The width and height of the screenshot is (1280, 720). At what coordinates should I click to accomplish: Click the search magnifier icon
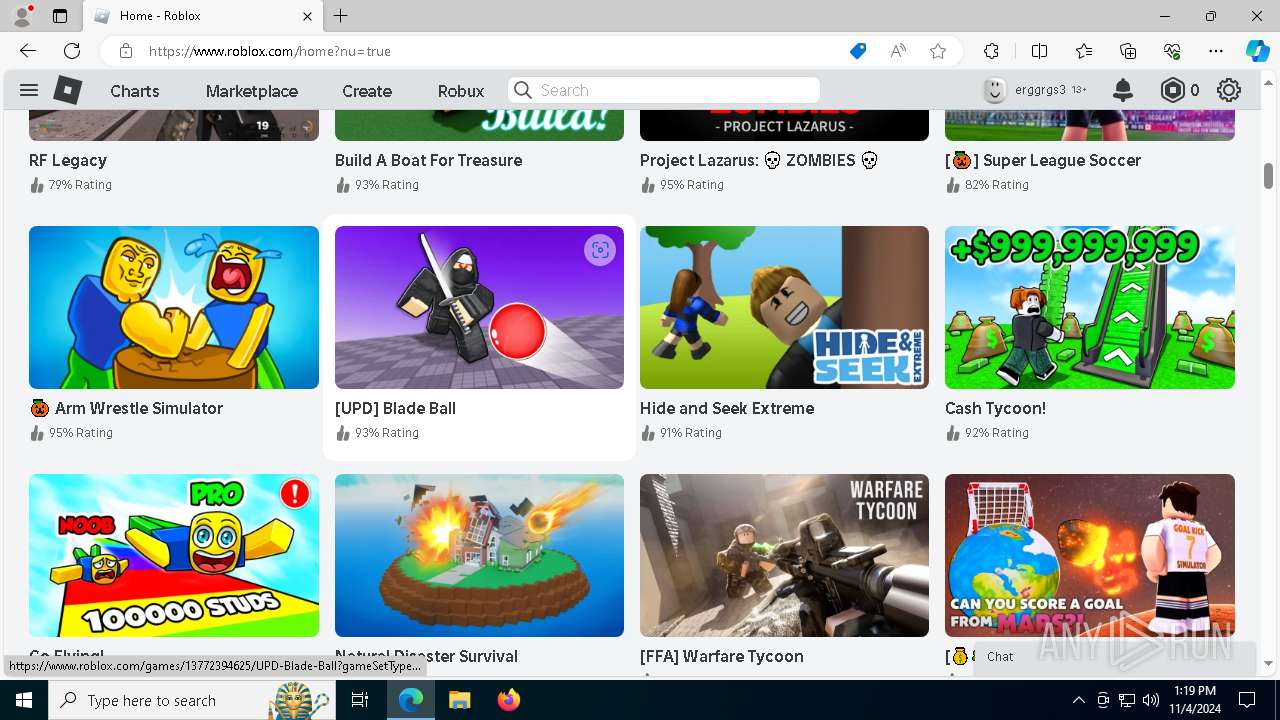pyautogui.click(x=523, y=90)
